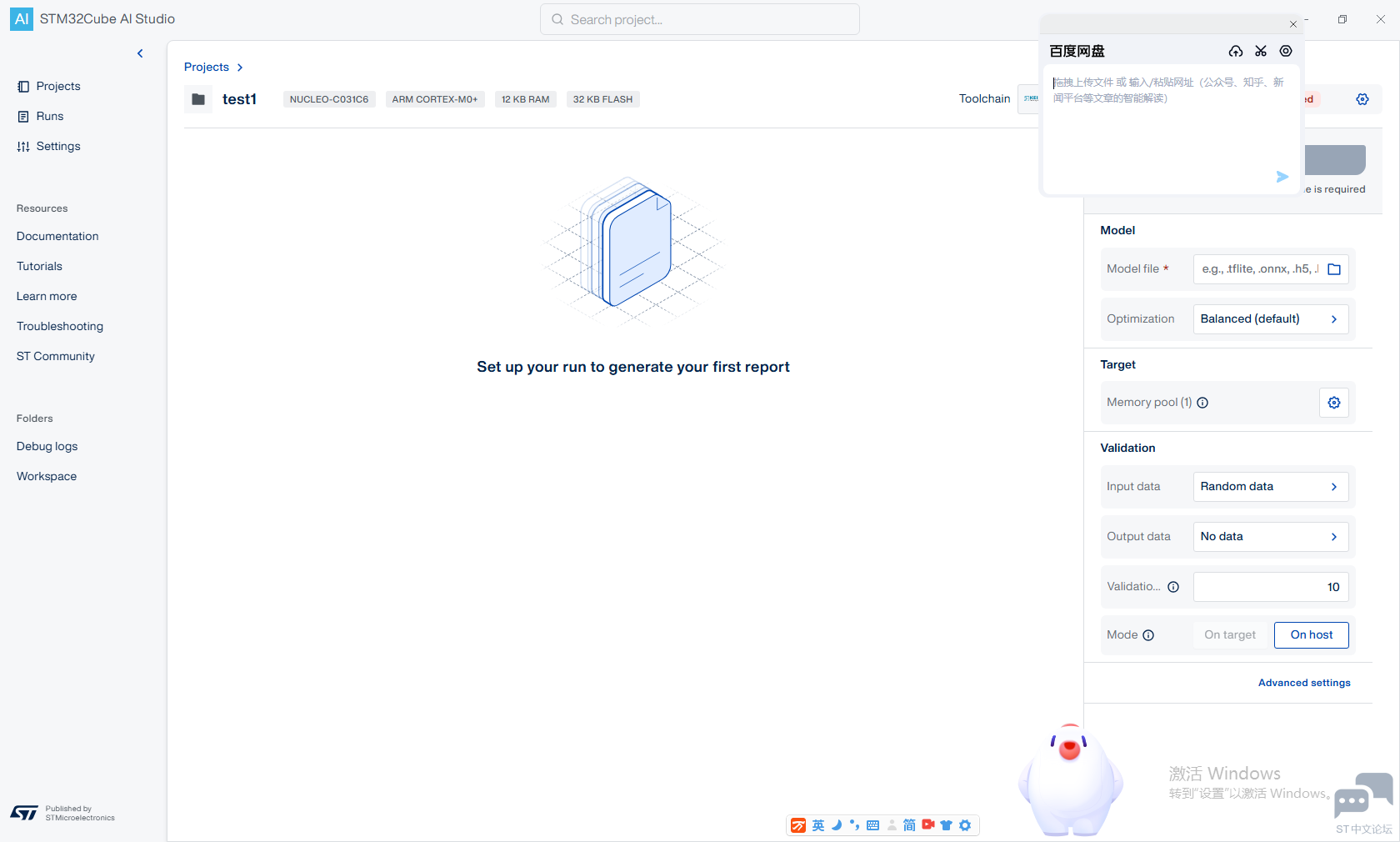
Task: Open Memory pool settings gear
Action: [x=1334, y=403]
